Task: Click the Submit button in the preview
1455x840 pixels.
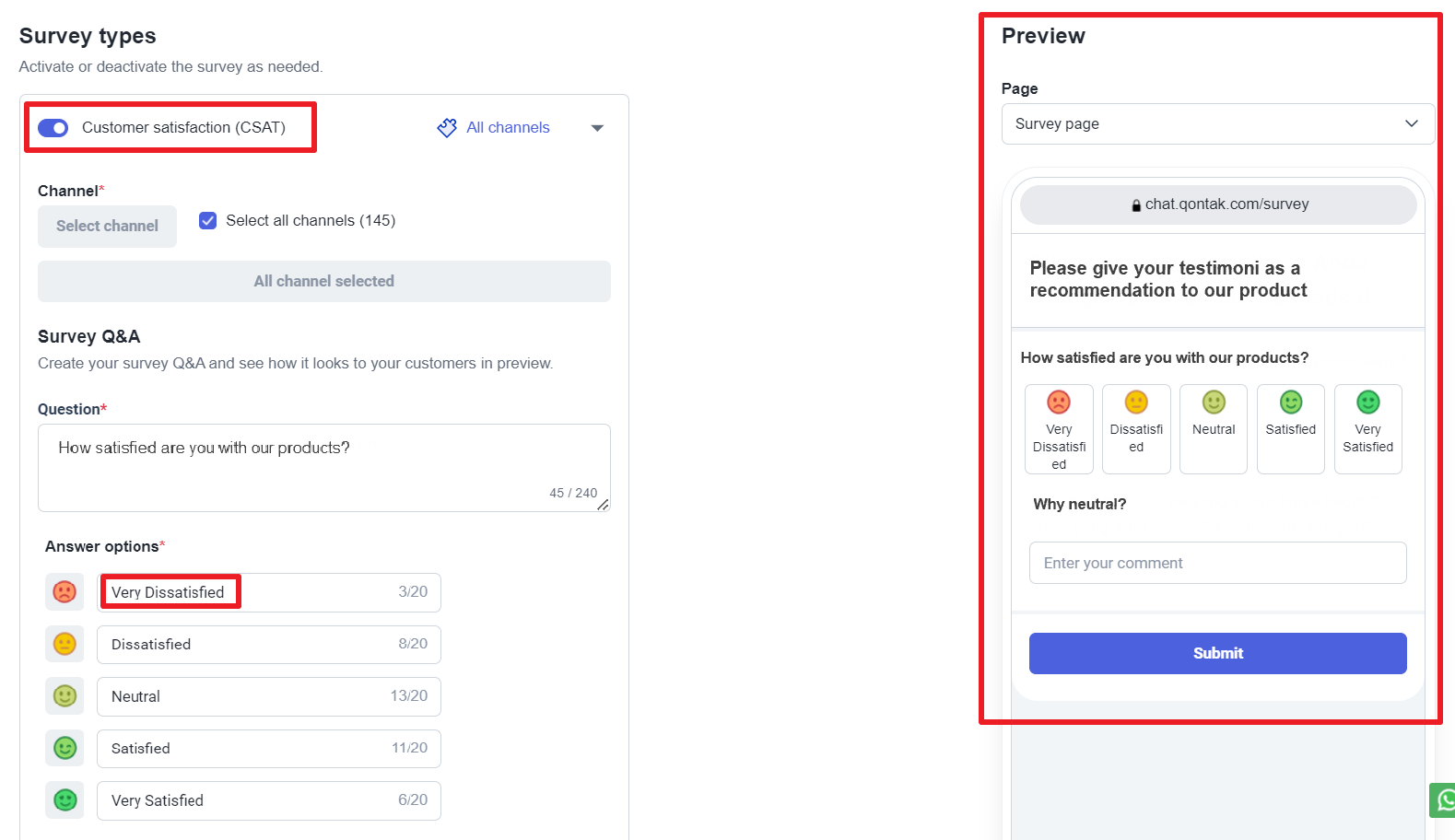Action: (1218, 653)
